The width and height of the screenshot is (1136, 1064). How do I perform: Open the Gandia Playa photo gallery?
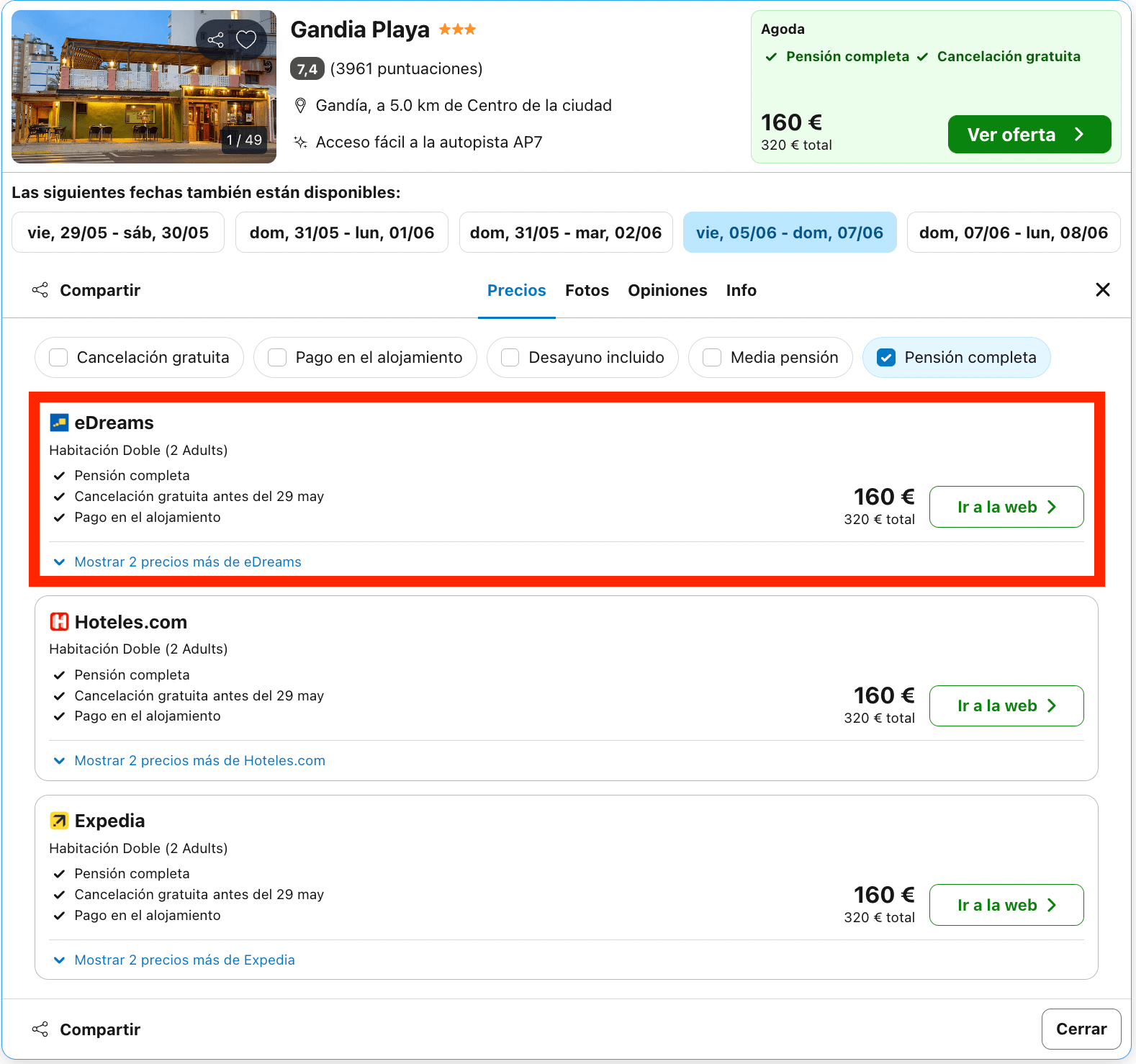[144, 86]
